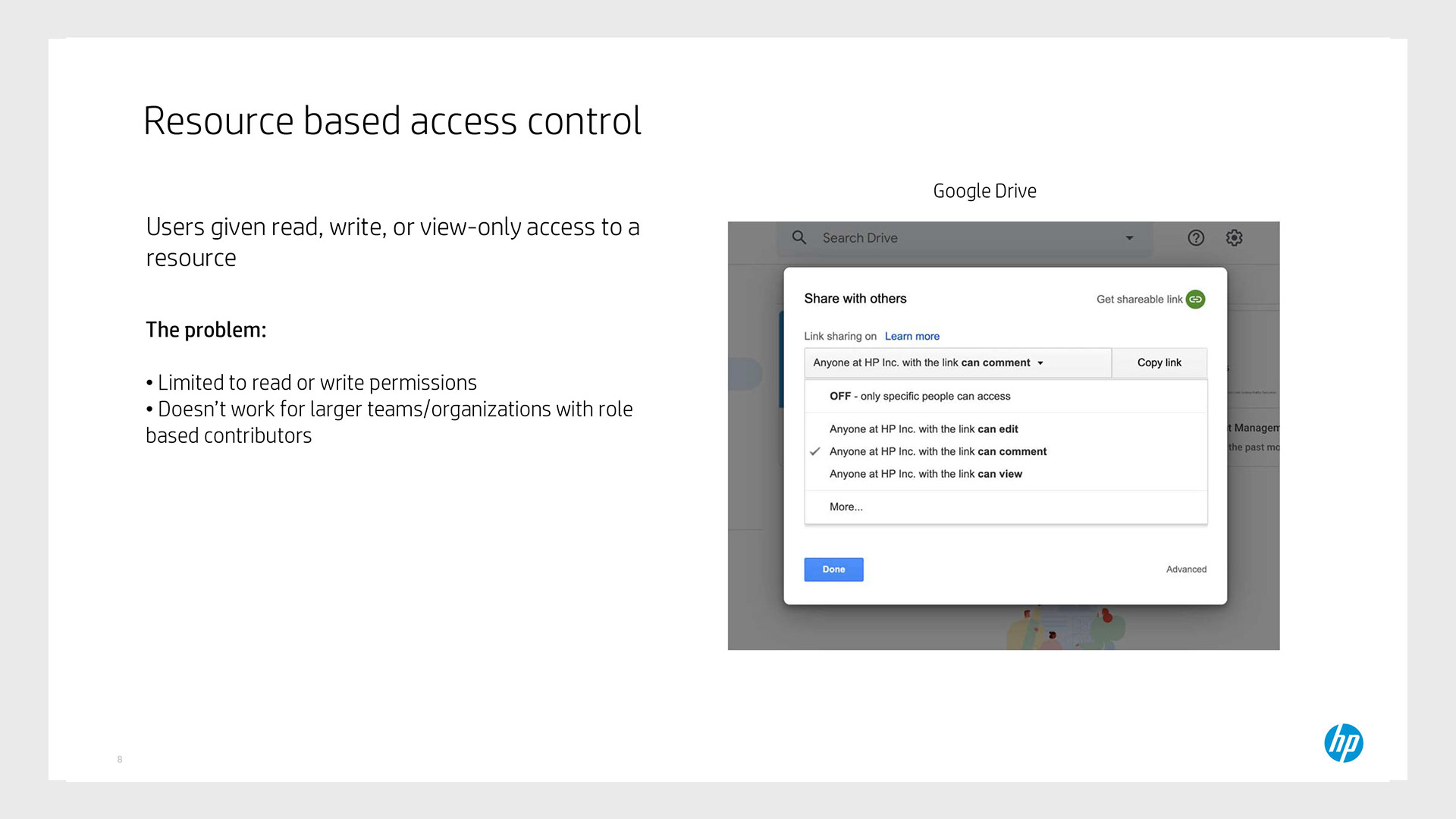Choose Anyone at HP Inc. can view
Screen dimensions: 1456x819
click(1006, 474)
